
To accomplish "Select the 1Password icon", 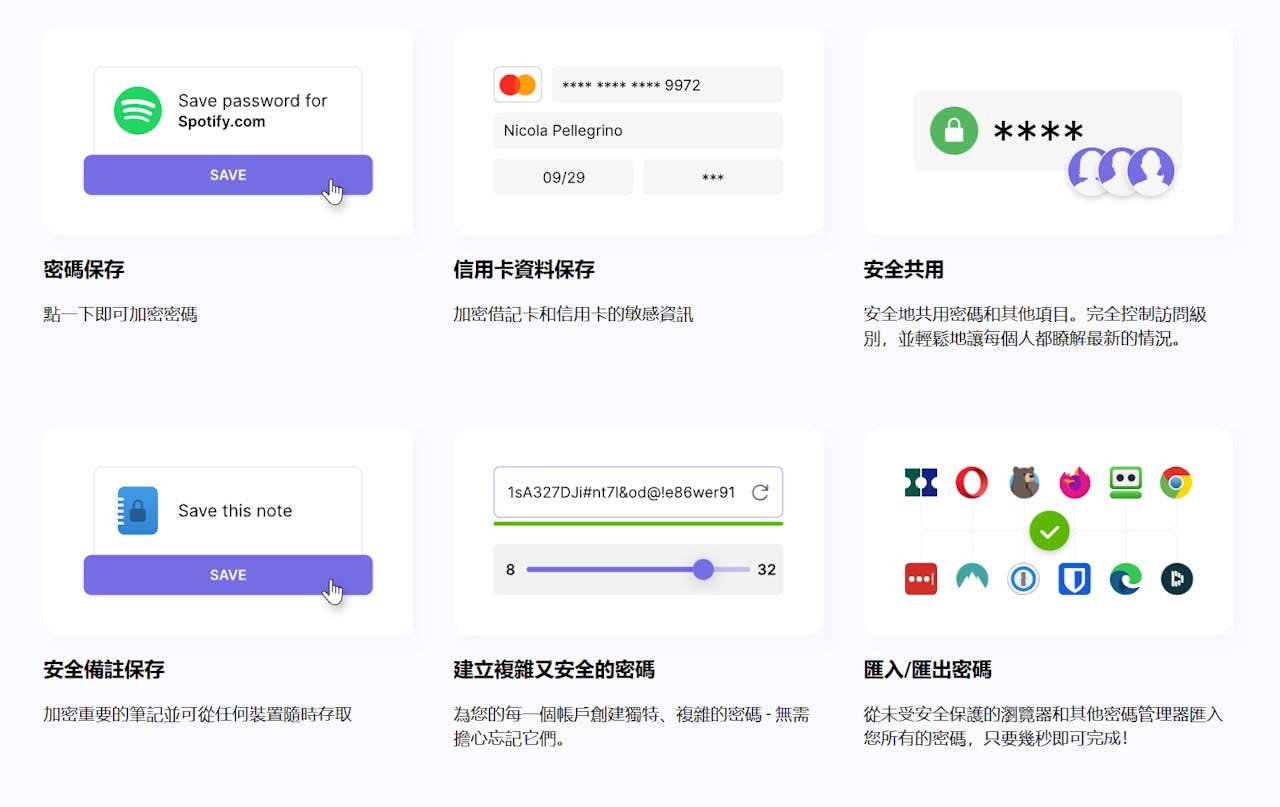I will [1023, 579].
